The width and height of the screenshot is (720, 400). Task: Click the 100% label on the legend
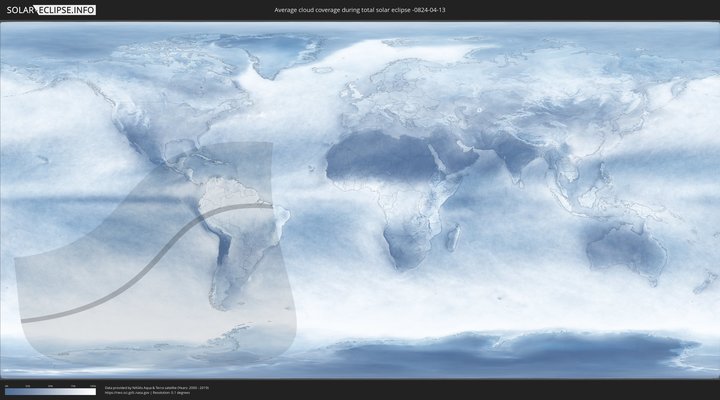[x=93, y=385]
